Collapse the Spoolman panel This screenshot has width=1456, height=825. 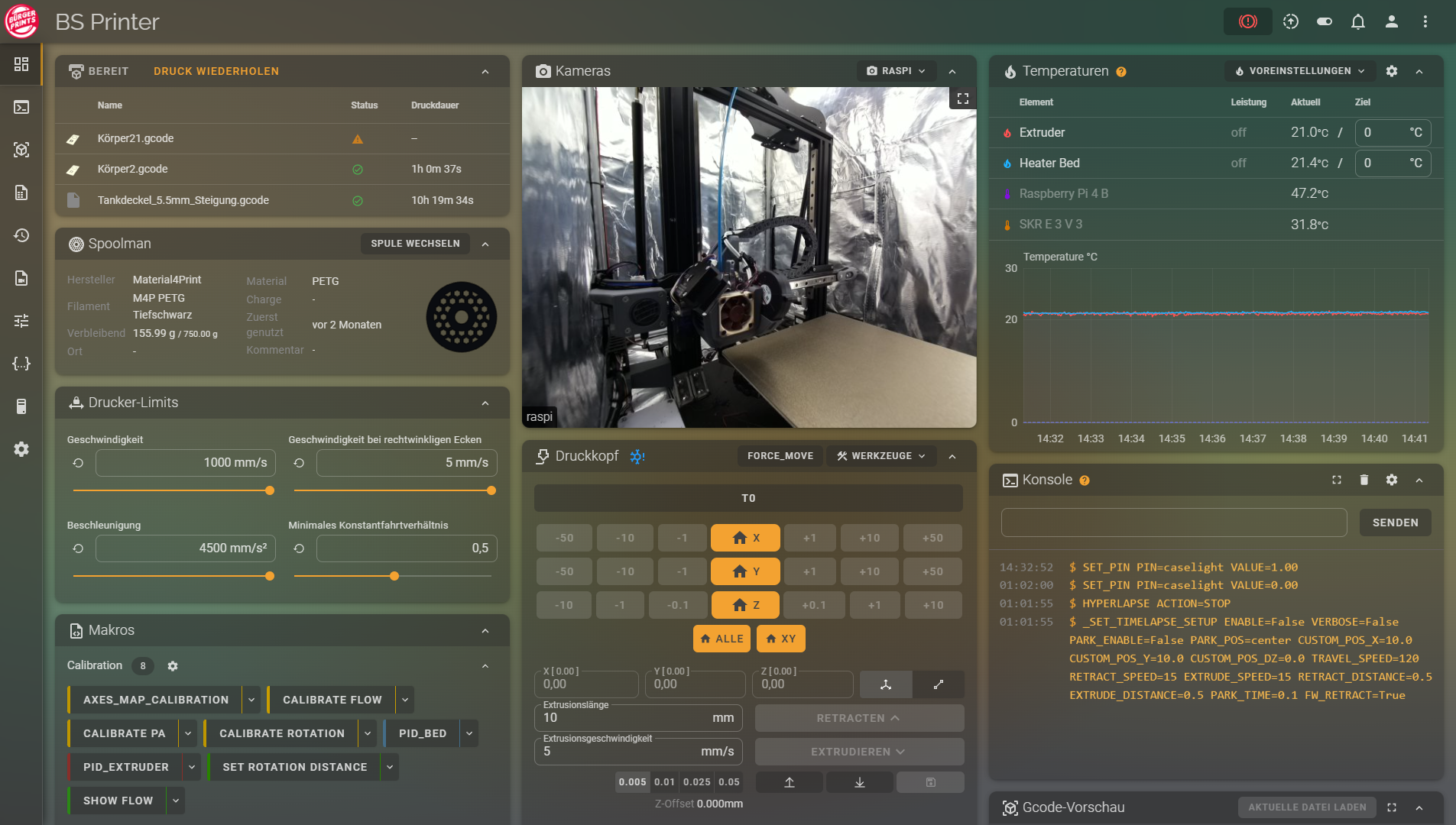tap(485, 244)
